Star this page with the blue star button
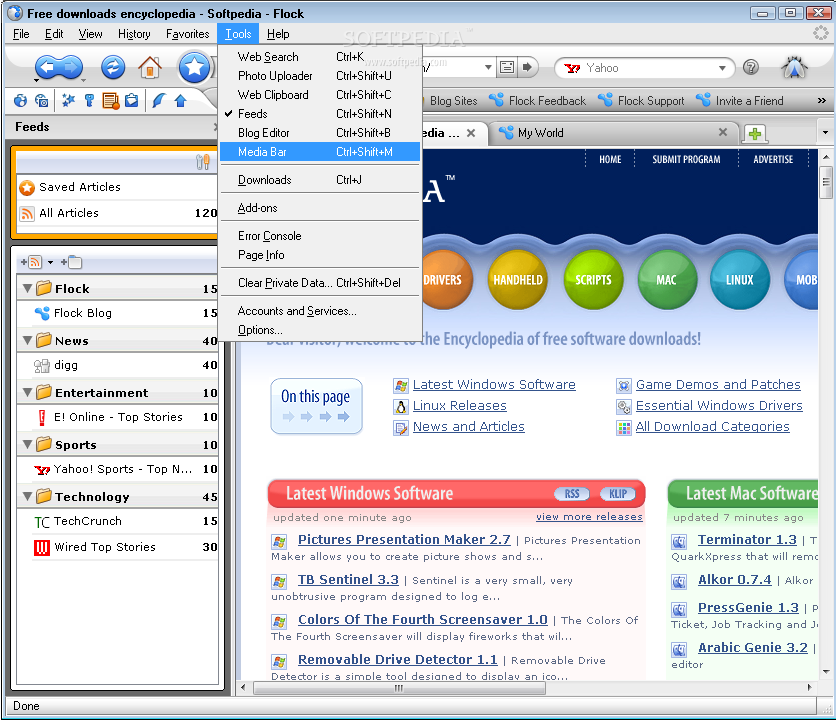The width and height of the screenshot is (836, 721). [194, 67]
